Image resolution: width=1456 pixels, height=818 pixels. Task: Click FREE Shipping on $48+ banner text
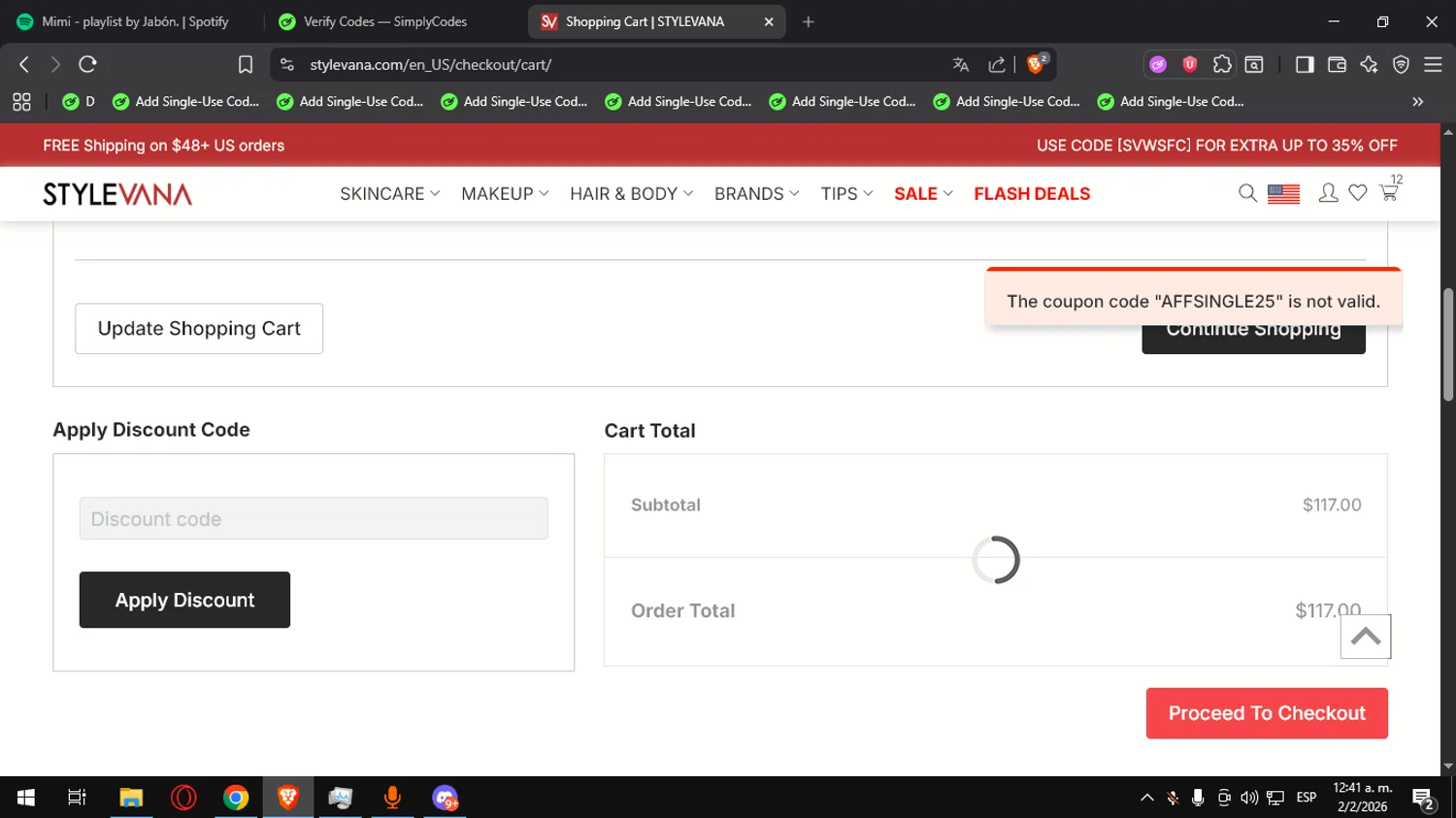[x=164, y=146]
